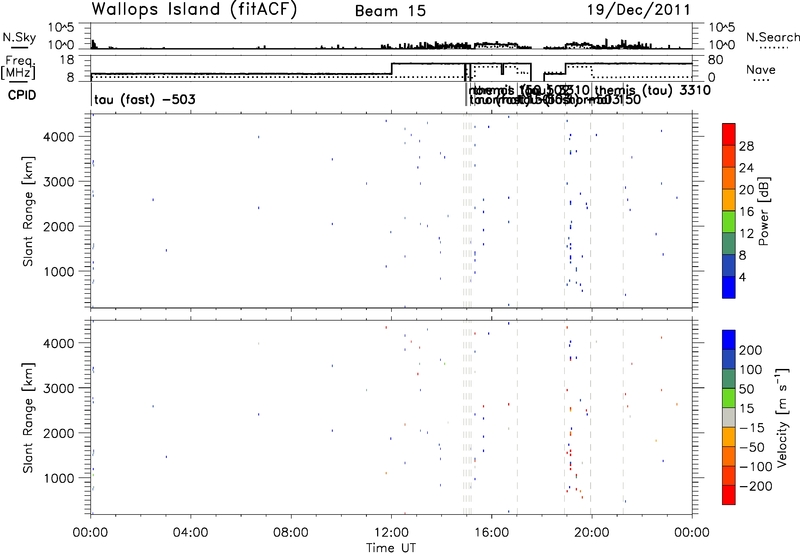Select 'themis (tau) 3310' CPID text

[653, 90]
